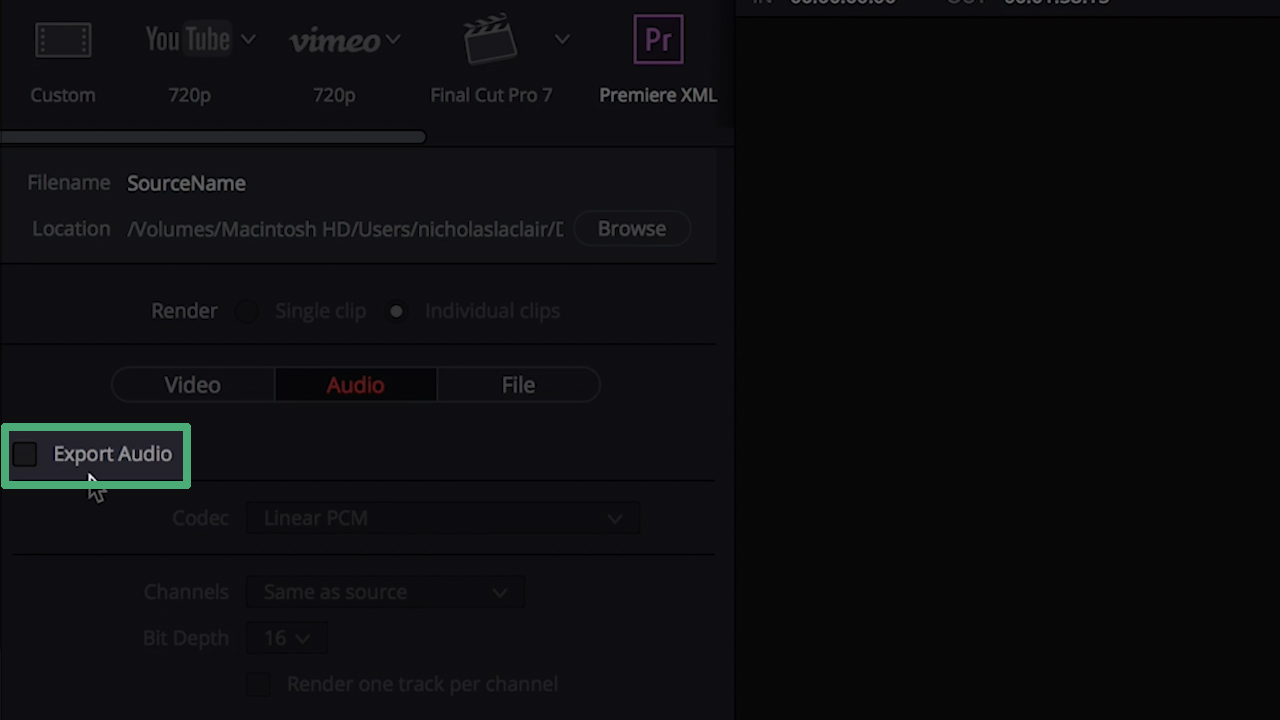
Task: Select the Custom preset icon
Action: [63, 40]
